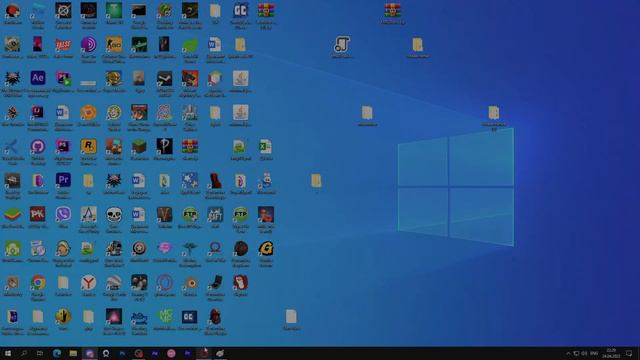Open the Adobe After Effects desktop shortcut

tap(38, 78)
